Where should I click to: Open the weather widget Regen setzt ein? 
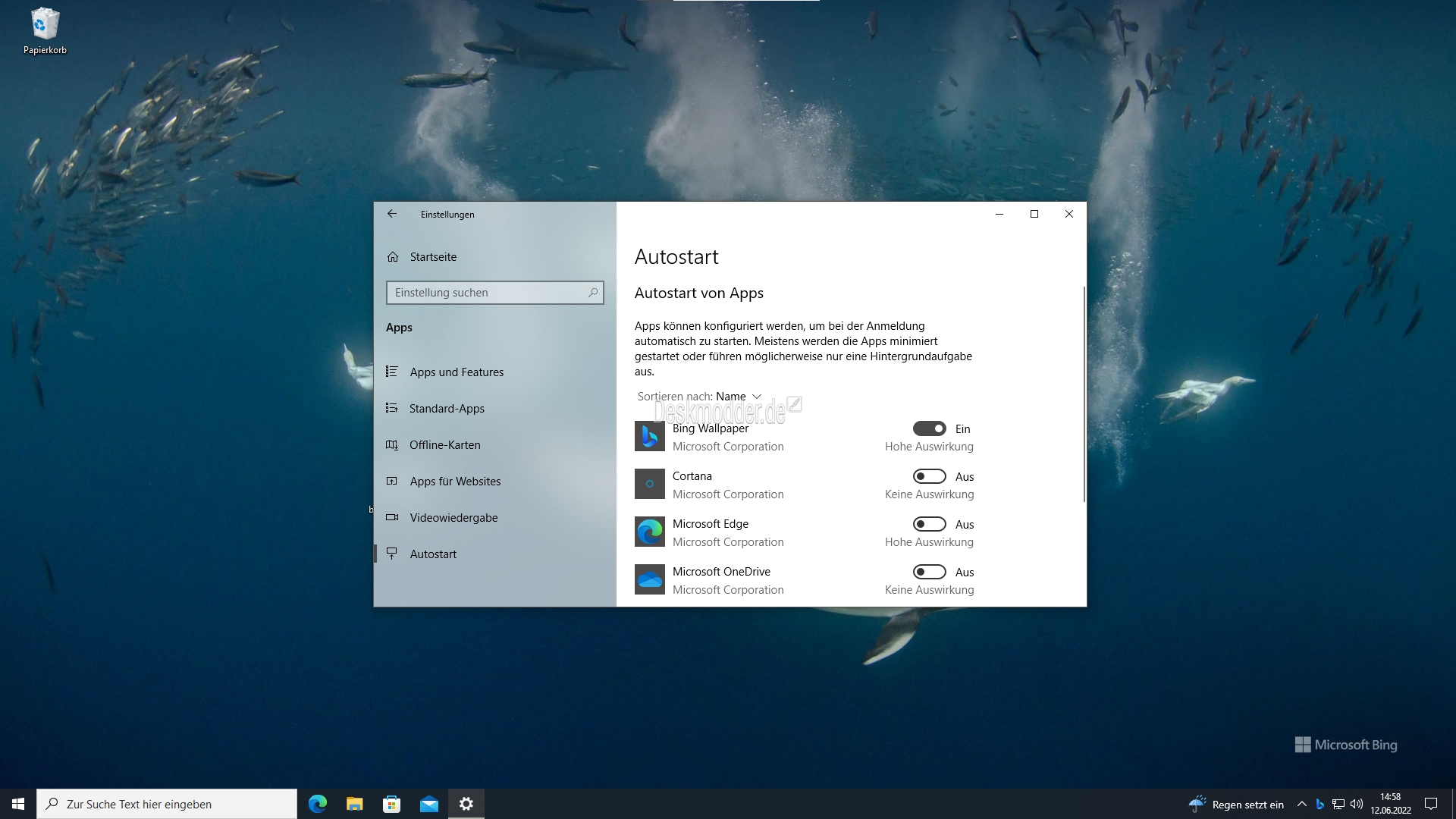tap(1236, 804)
